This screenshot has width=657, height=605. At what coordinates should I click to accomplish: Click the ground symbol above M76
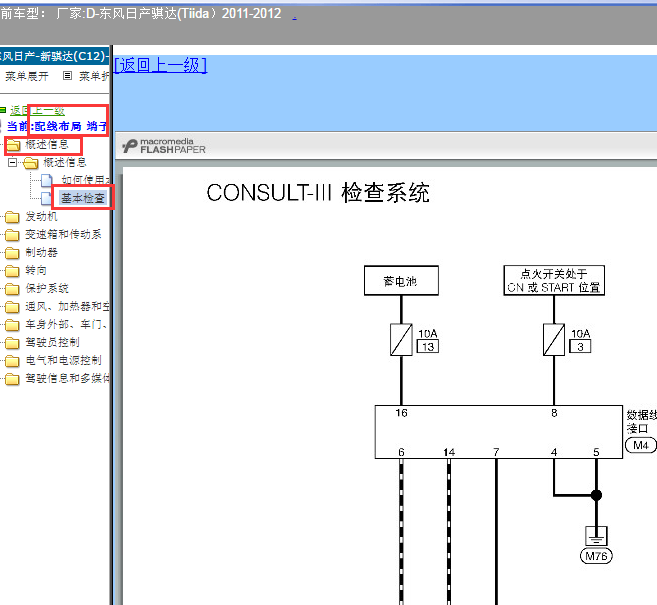click(x=596, y=536)
